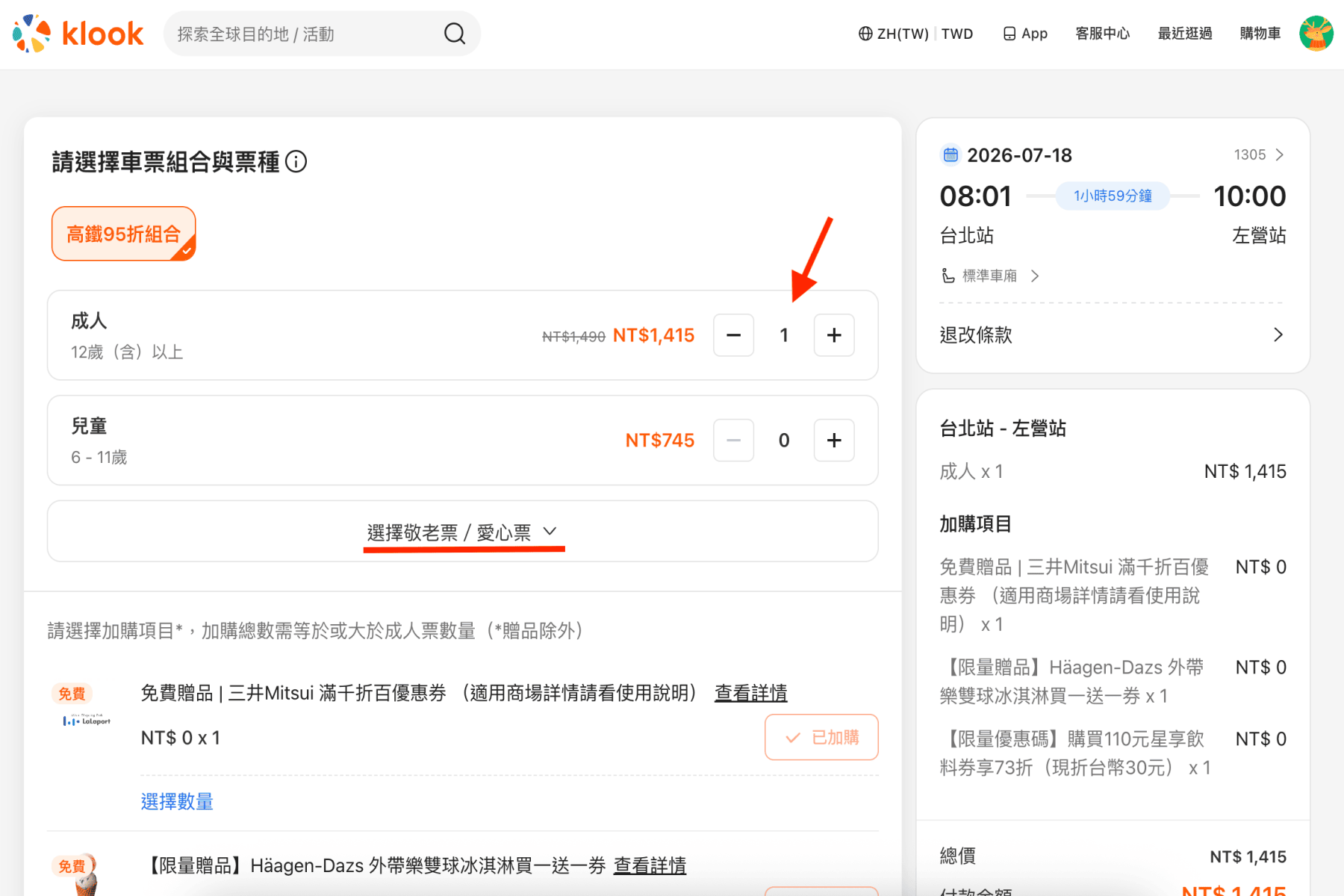Open 最近逛過 recently viewed
1344x896 pixels.
tap(1185, 34)
